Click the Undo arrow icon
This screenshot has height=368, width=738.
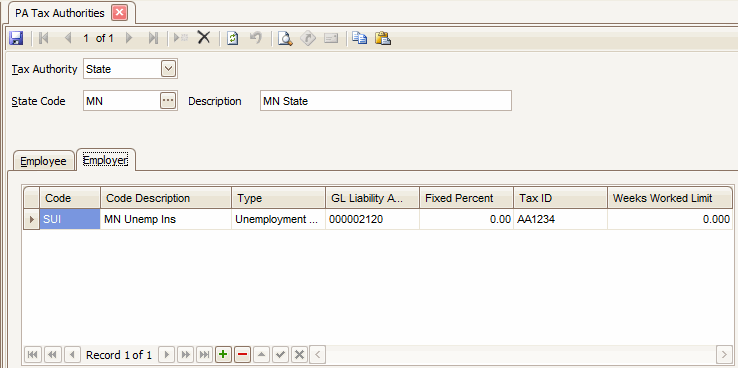pos(256,38)
